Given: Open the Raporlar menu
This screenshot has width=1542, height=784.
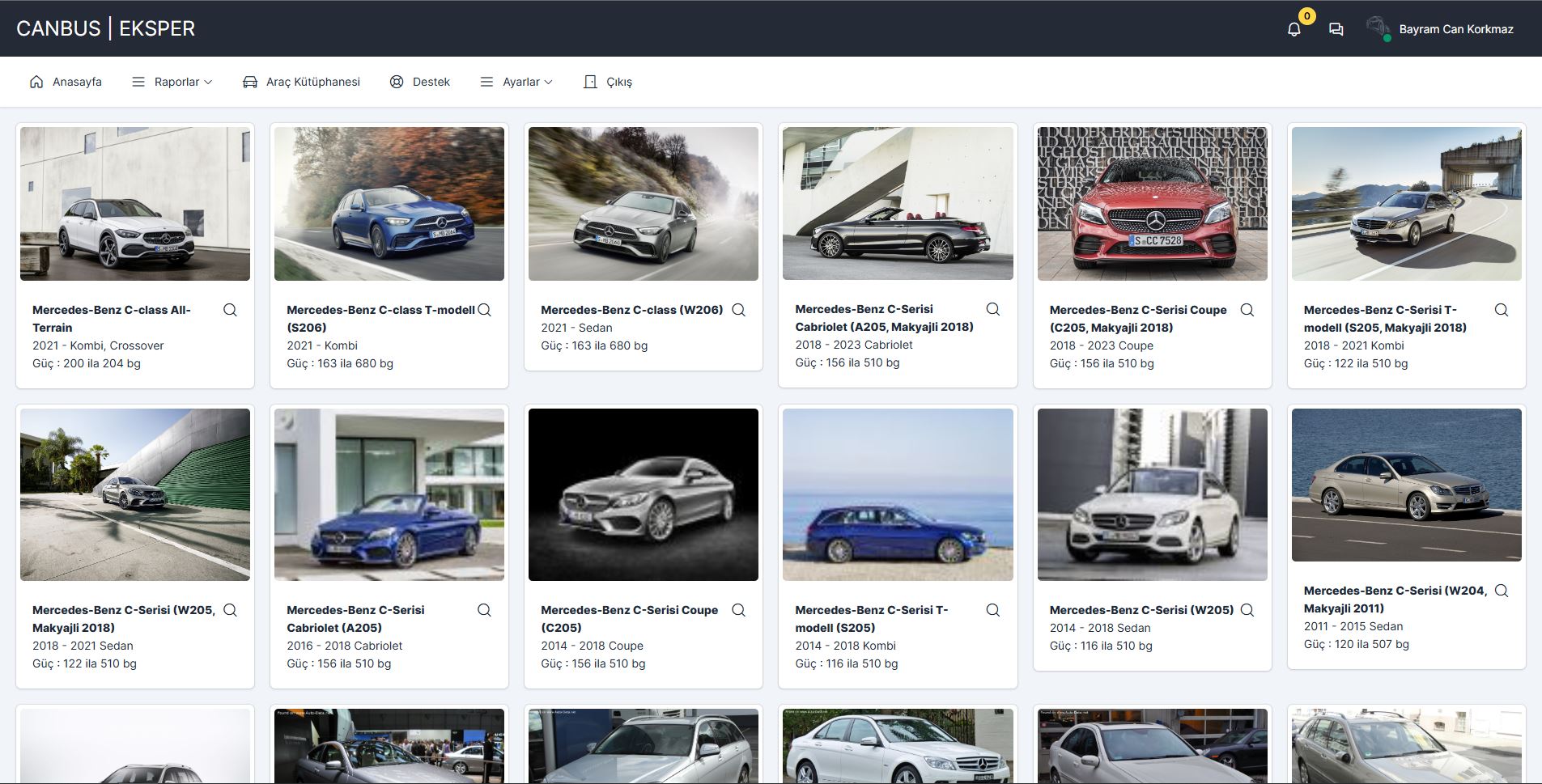Looking at the screenshot, I should tap(172, 82).
